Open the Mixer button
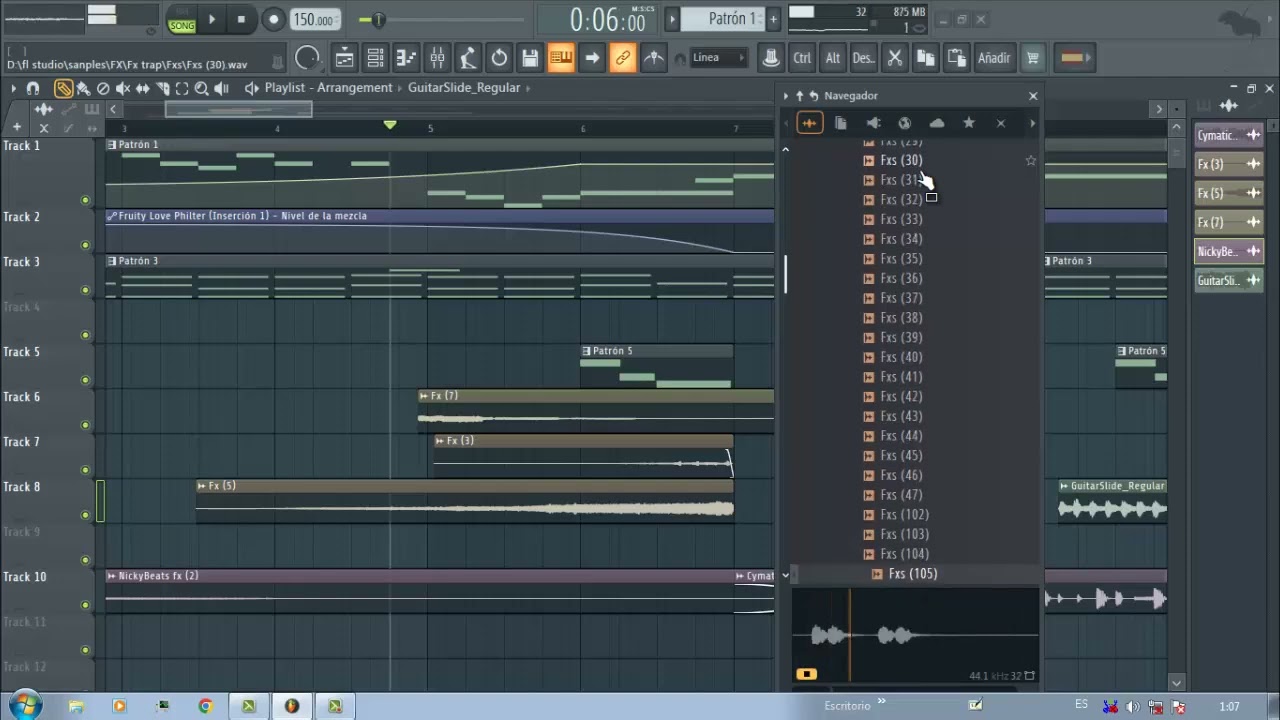The width and height of the screenshot is (1280, 720). (x=437, y=58)
